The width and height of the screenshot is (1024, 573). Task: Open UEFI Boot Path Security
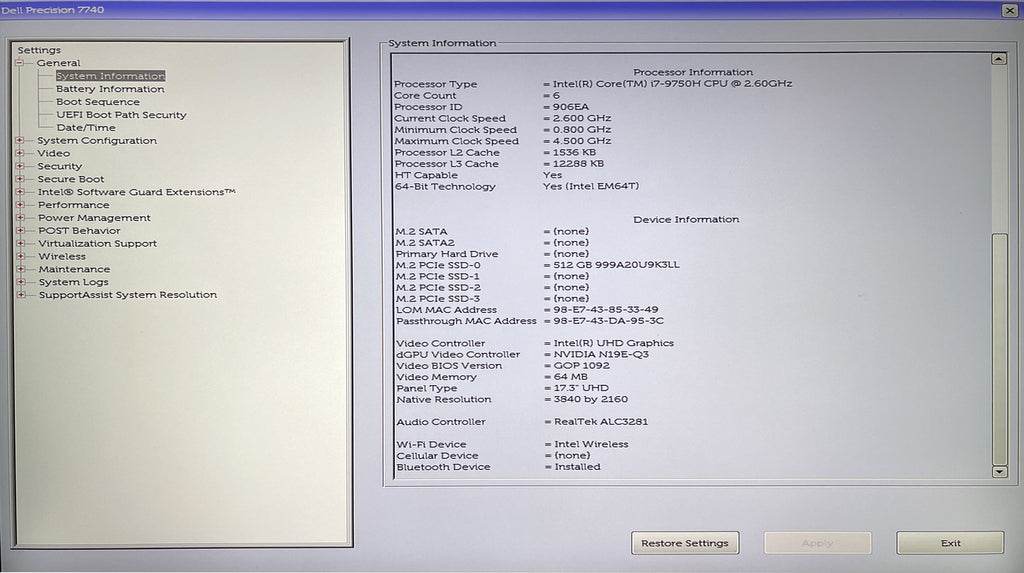[x=121, y=114]
